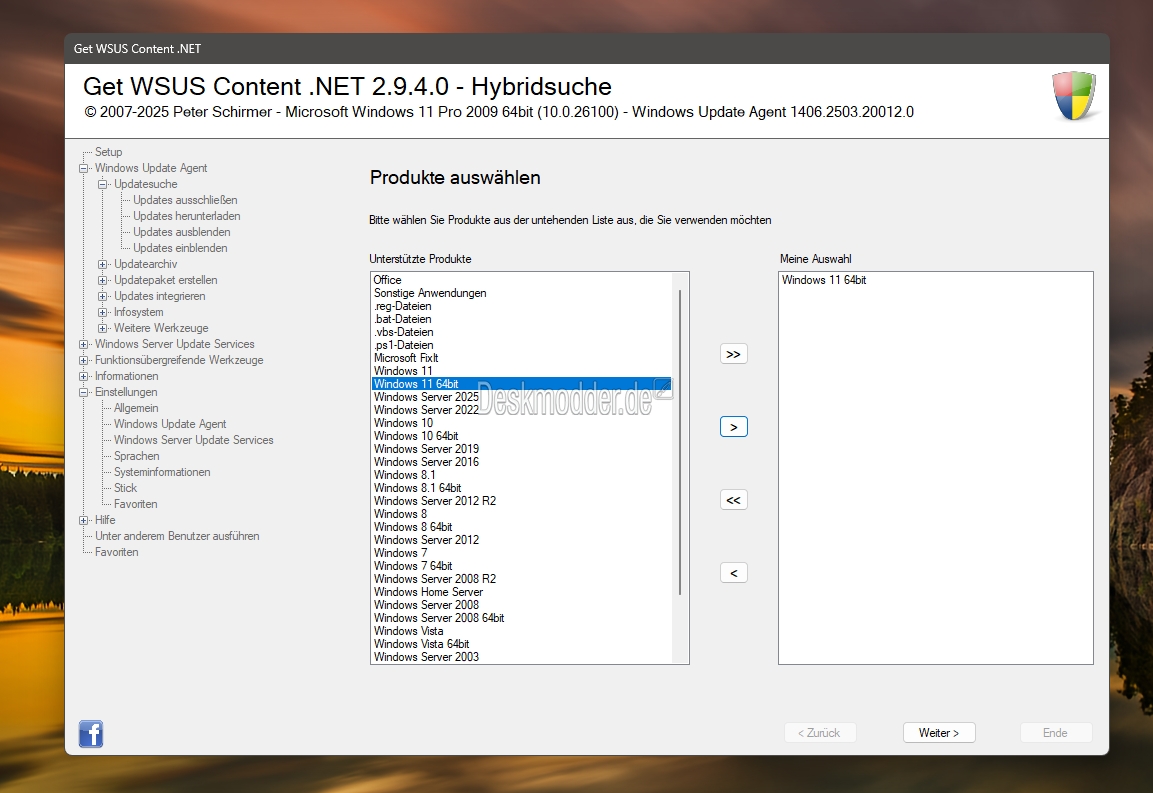
Task: Select Windows Server 2016 in the list
Action: point(521,462)
